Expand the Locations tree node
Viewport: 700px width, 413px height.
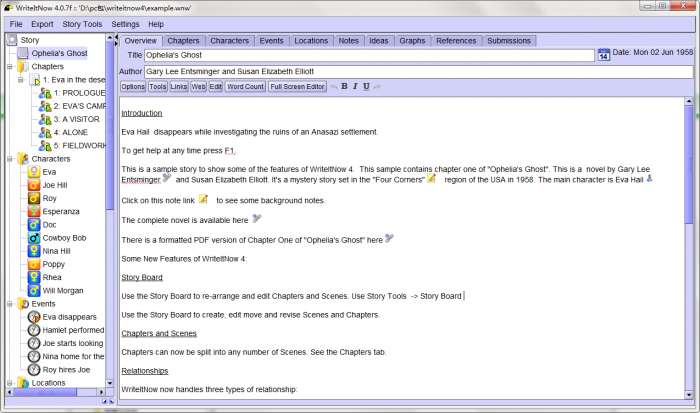pyautogui.click(x=10, y=383)
